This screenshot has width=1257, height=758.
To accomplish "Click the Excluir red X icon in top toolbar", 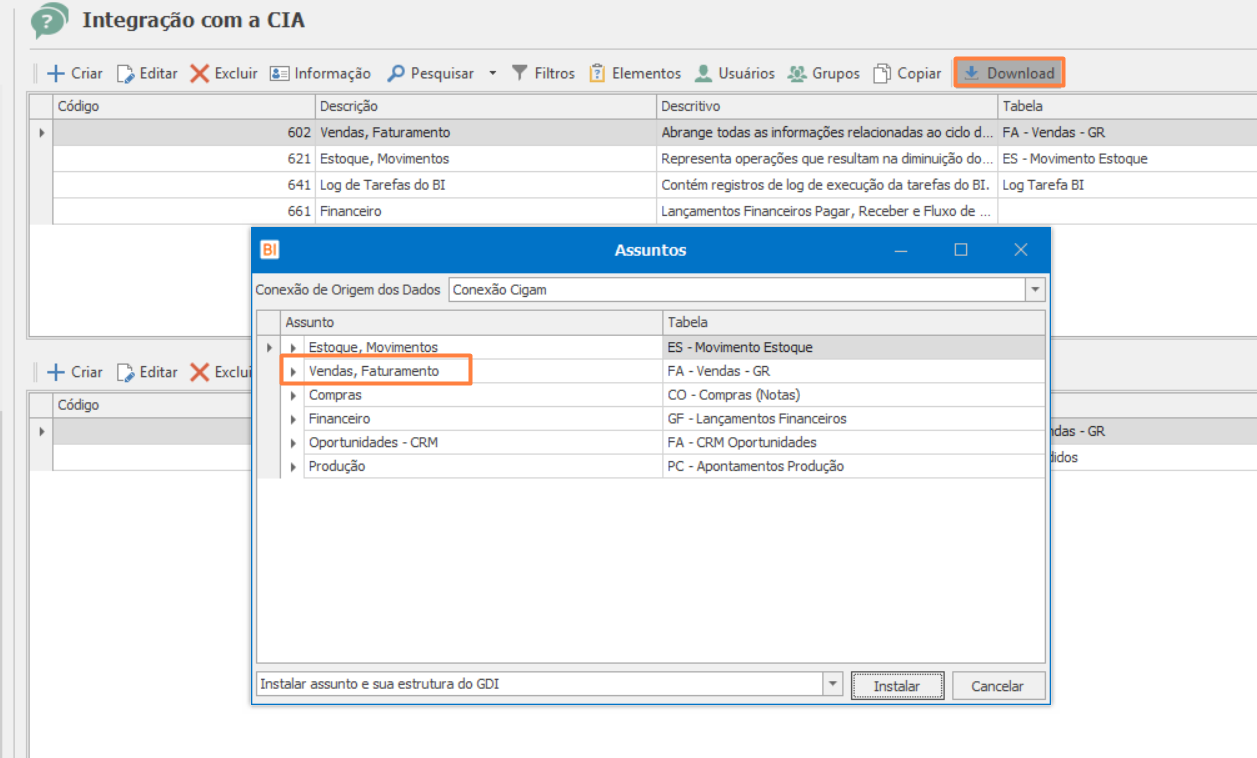I will point(200,73).
